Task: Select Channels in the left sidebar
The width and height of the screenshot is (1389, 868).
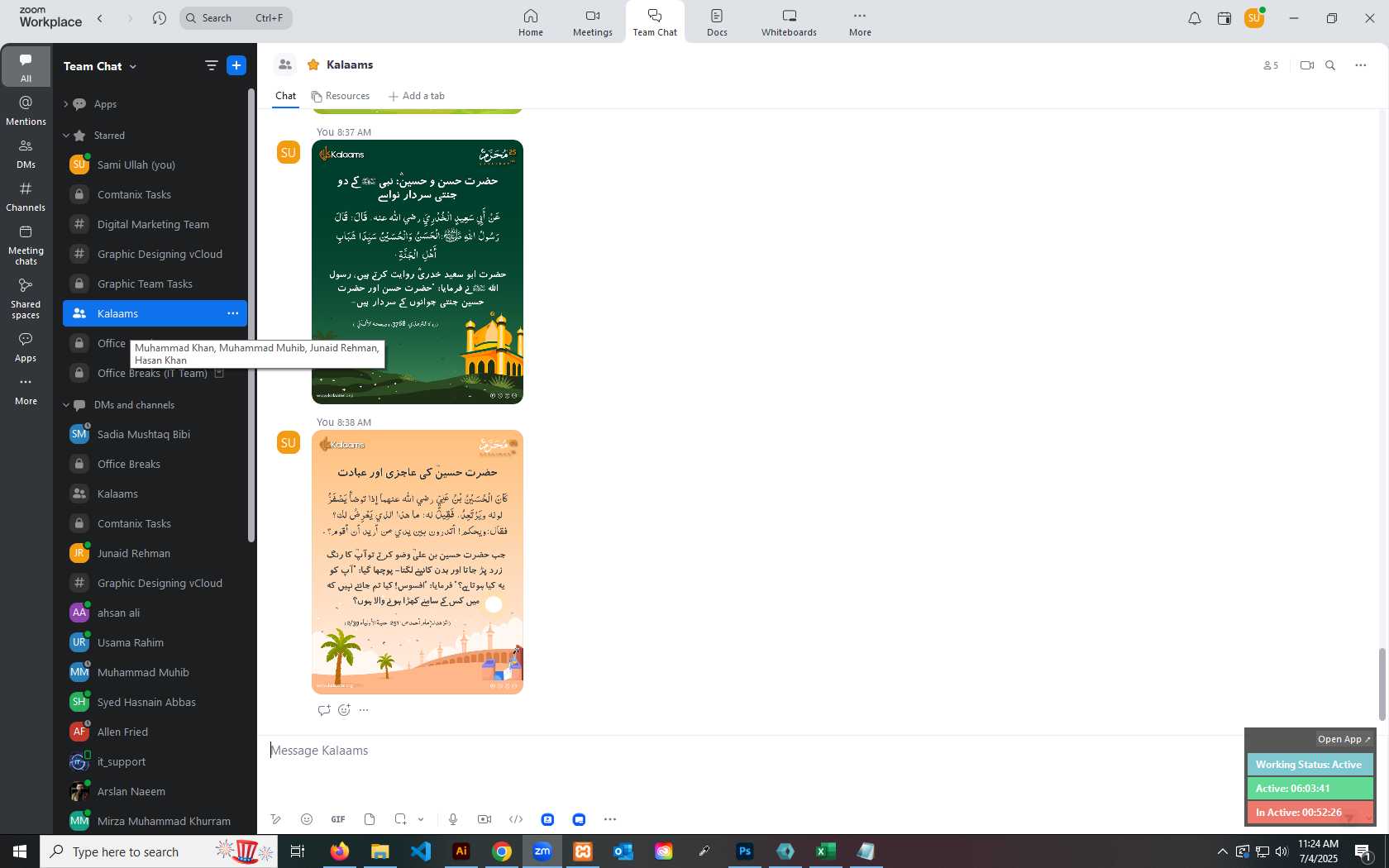Action: (26, 197)
